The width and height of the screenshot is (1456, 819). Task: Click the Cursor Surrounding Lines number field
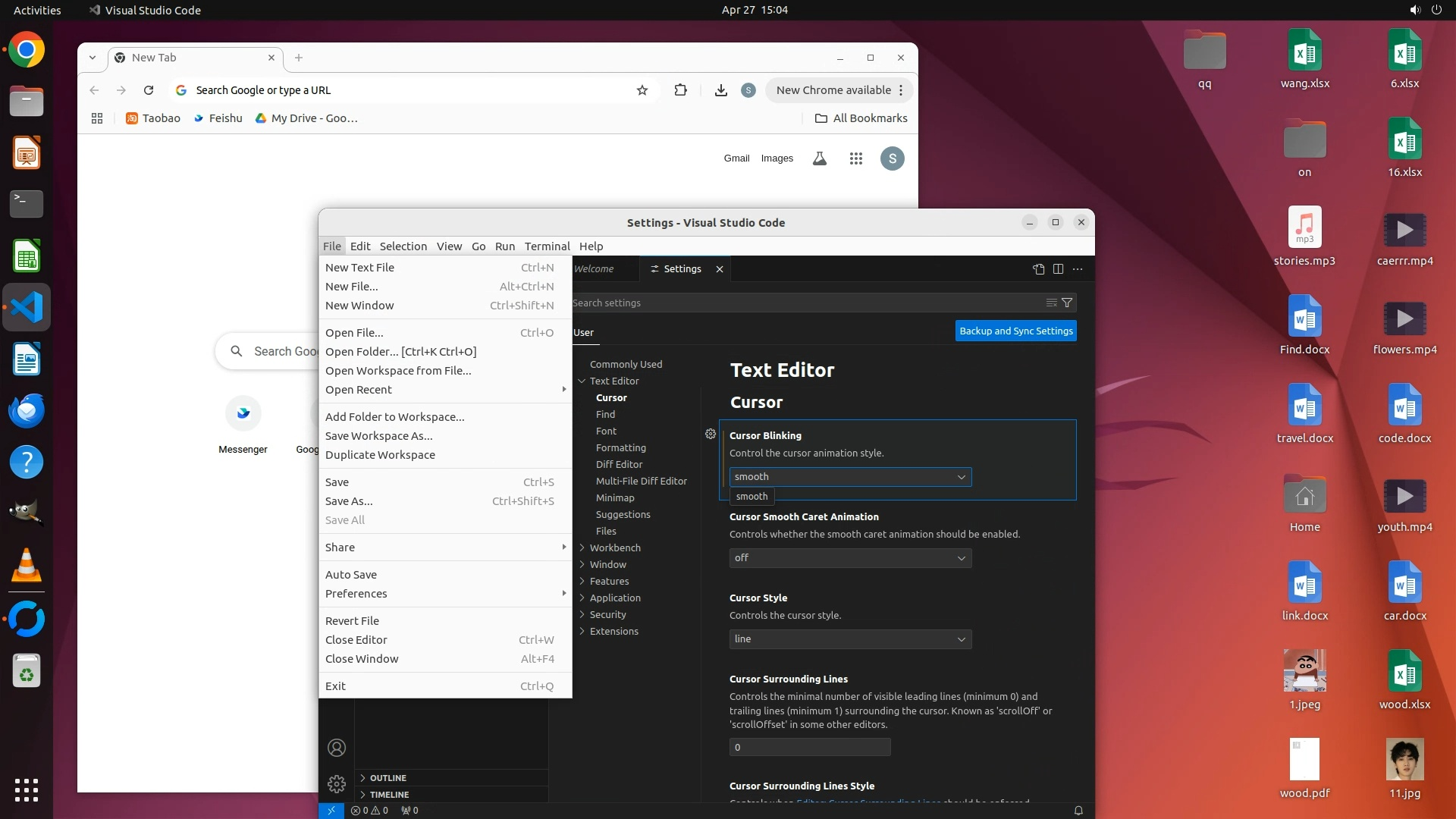click(x=809, y=748)
